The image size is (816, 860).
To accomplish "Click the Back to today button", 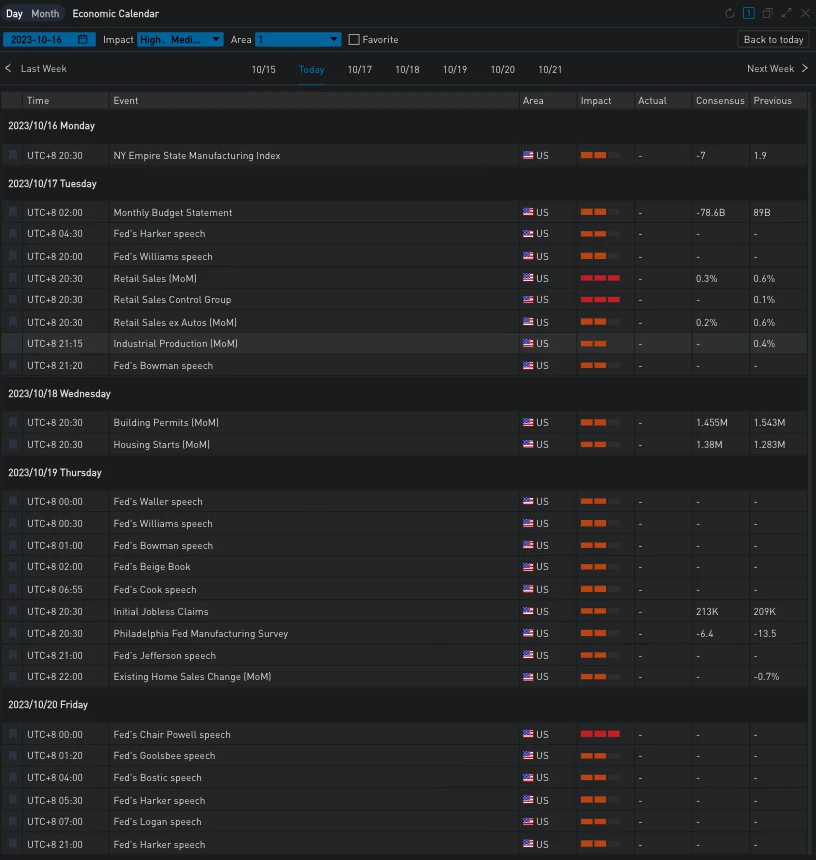I will coord(773,40).
